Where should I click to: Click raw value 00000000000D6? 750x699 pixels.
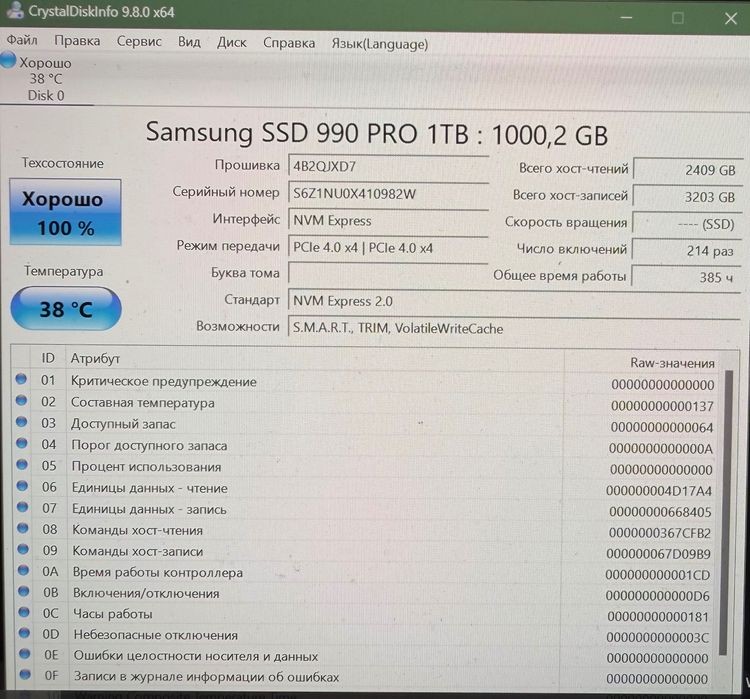pos(657,596)
